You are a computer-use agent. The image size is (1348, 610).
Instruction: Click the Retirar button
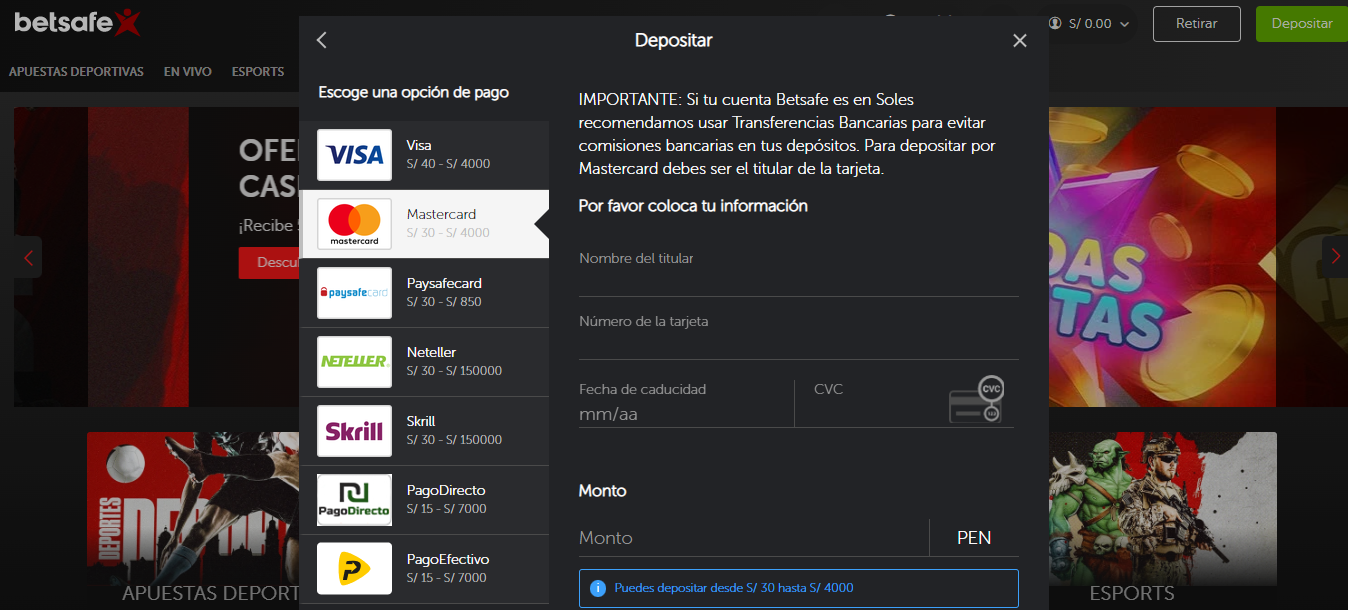pos(1196,23)
